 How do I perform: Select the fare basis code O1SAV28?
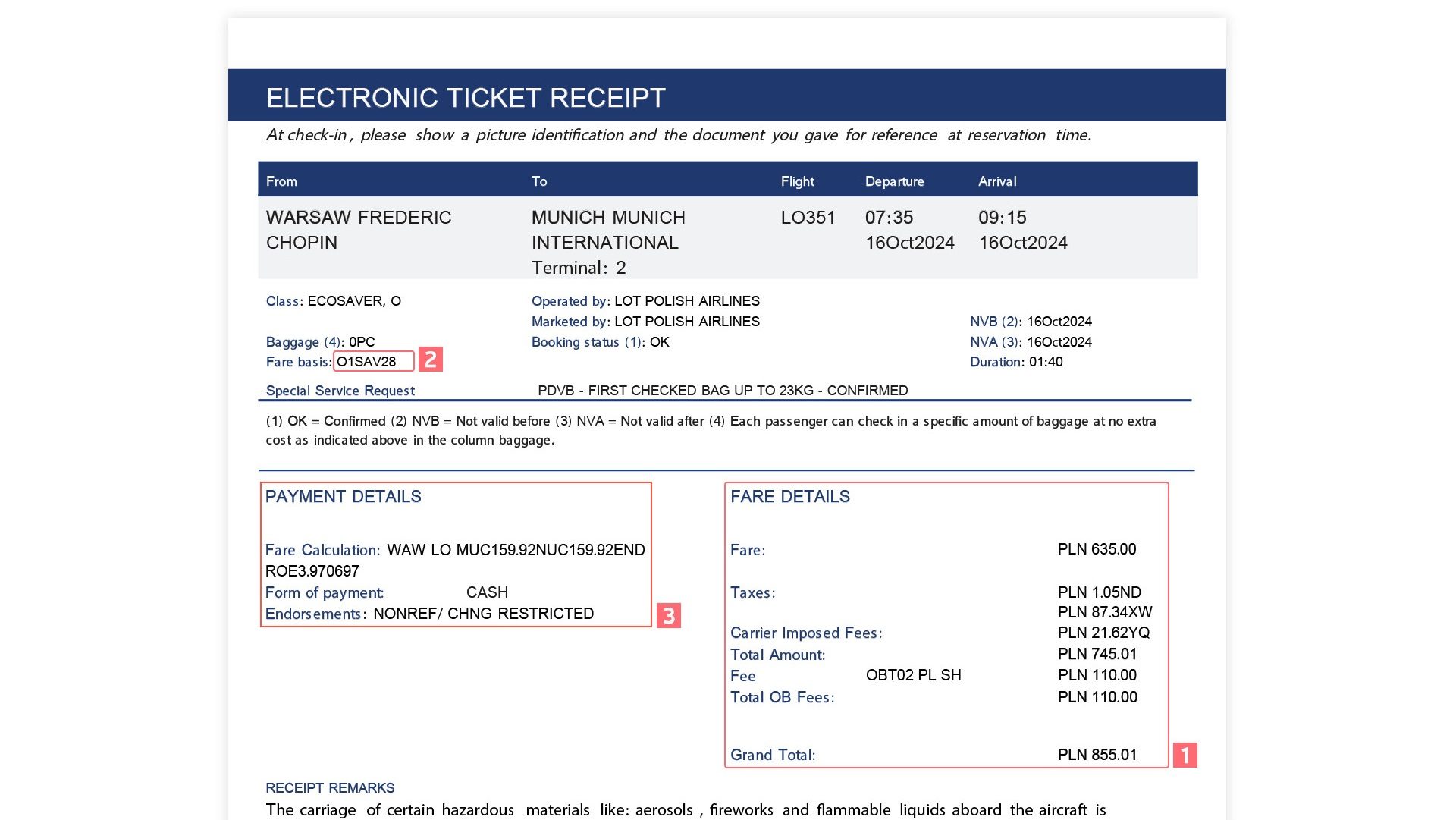367,362
